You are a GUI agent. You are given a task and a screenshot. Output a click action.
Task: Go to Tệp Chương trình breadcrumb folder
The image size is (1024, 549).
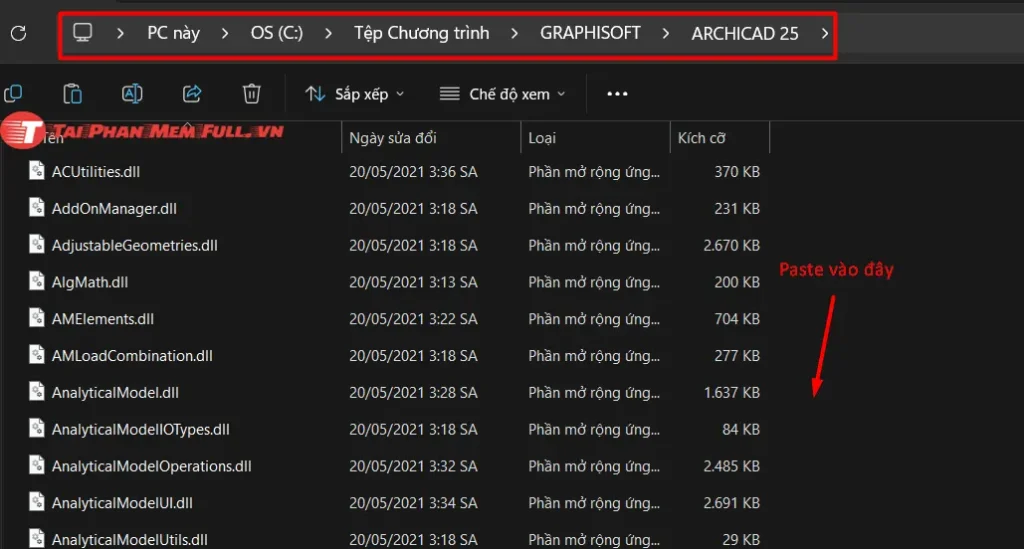click(x=422, y=33)
